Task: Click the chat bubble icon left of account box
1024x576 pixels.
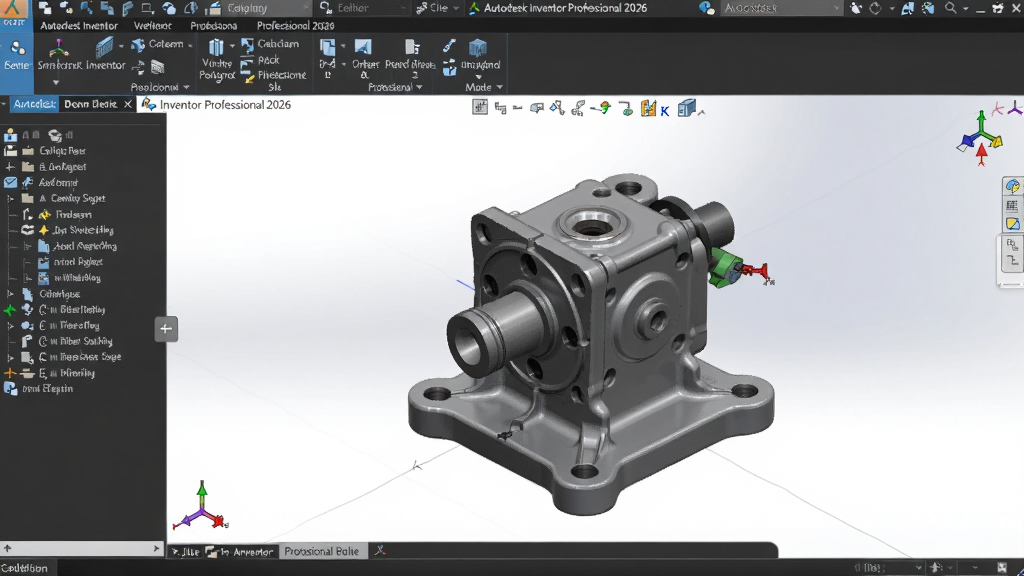Action: click(706, 8)
